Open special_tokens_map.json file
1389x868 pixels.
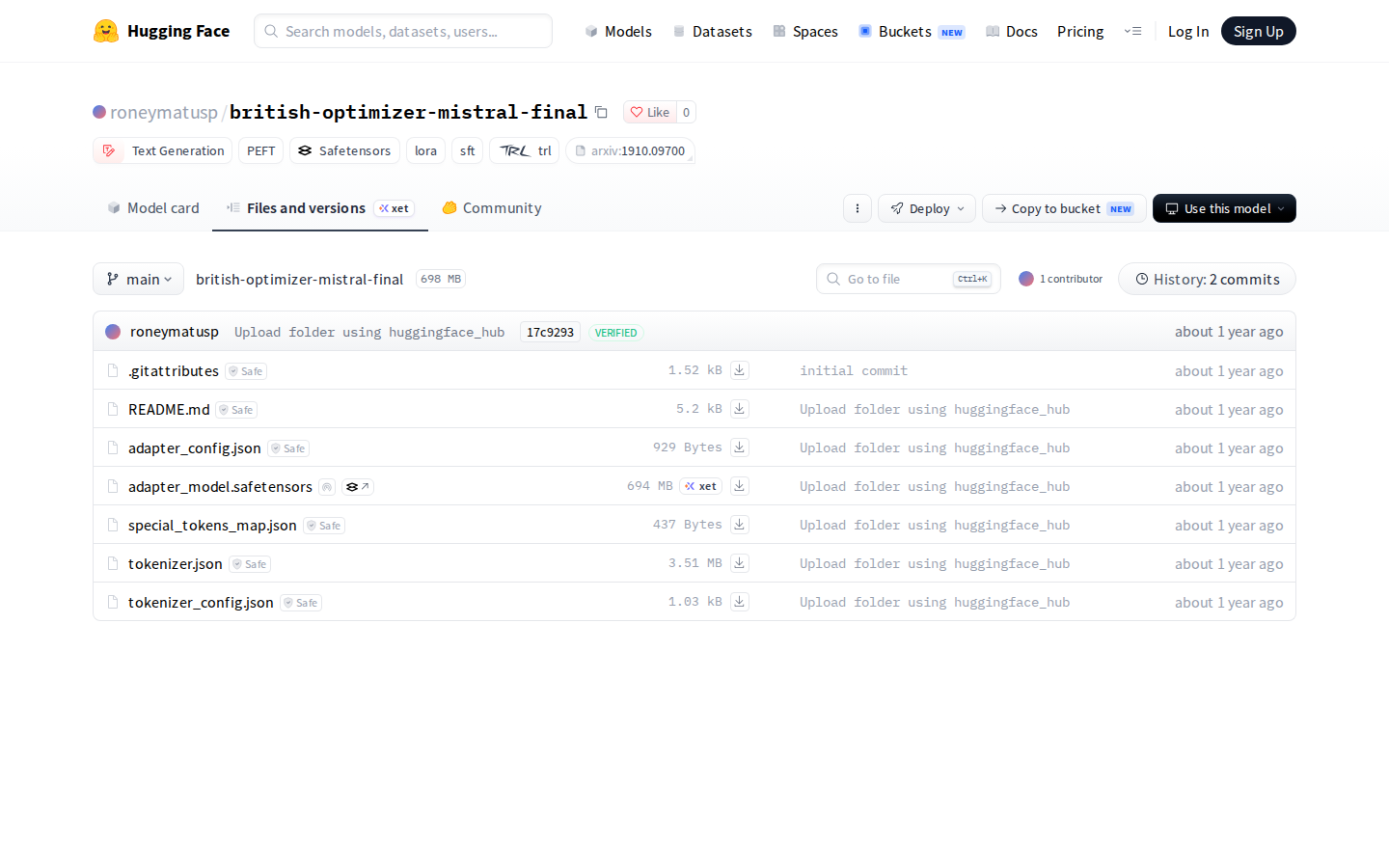click(212, 525)
